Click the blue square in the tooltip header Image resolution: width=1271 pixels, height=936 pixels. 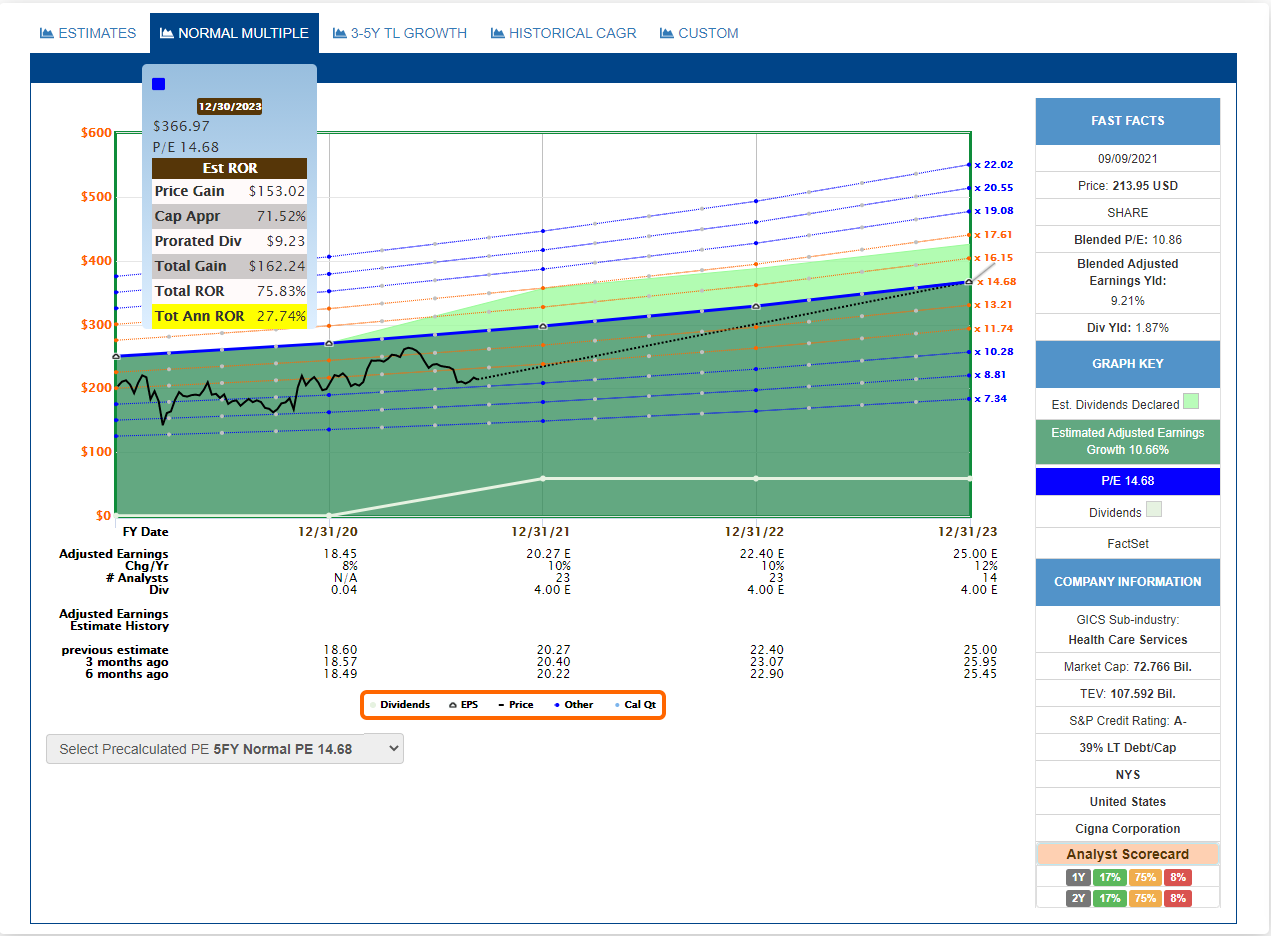158,84
